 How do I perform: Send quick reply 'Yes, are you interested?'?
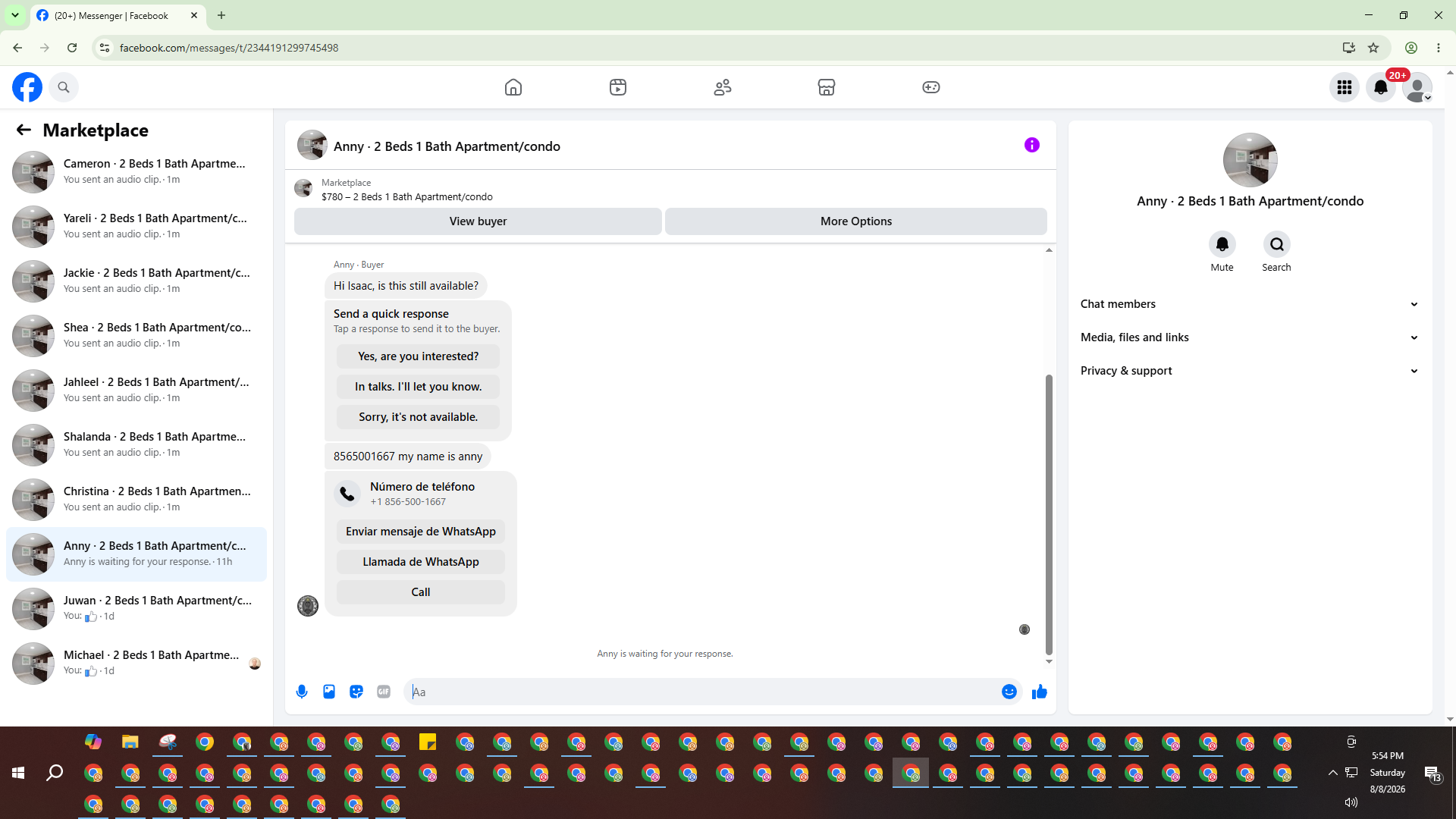419,356
